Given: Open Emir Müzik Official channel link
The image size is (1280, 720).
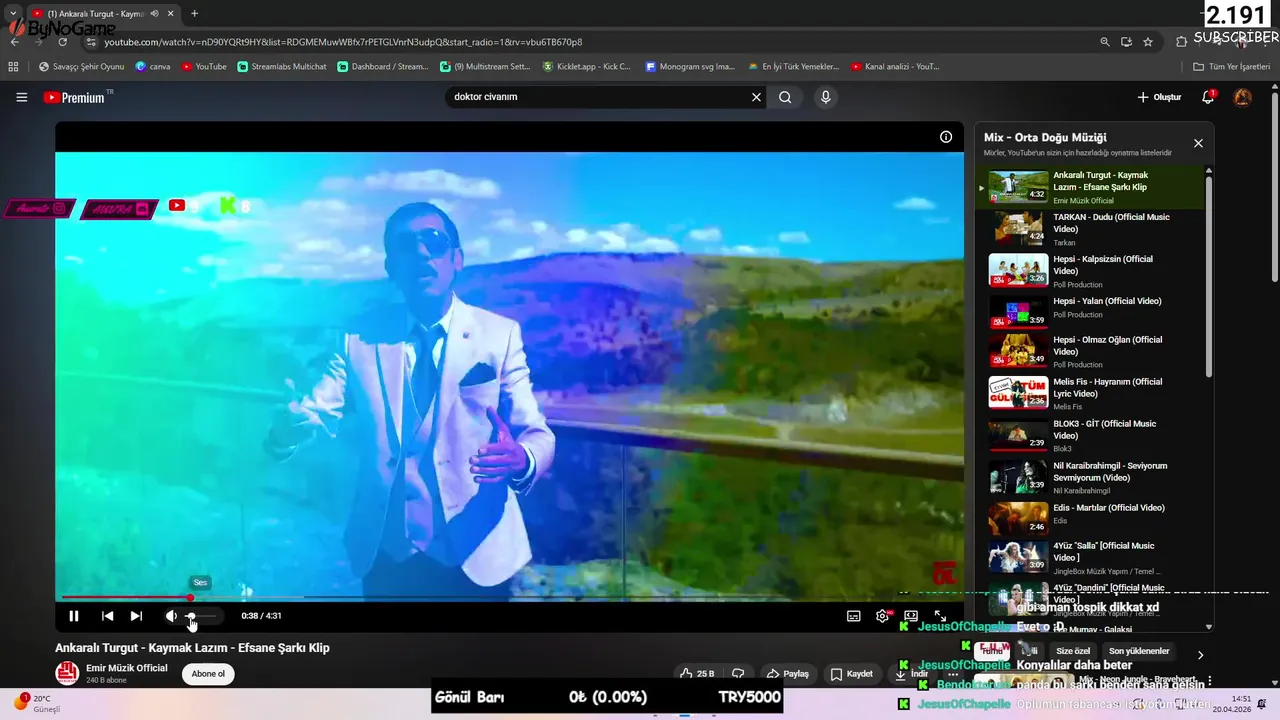Looking at the screenshot, I should (x=127, y=668).
